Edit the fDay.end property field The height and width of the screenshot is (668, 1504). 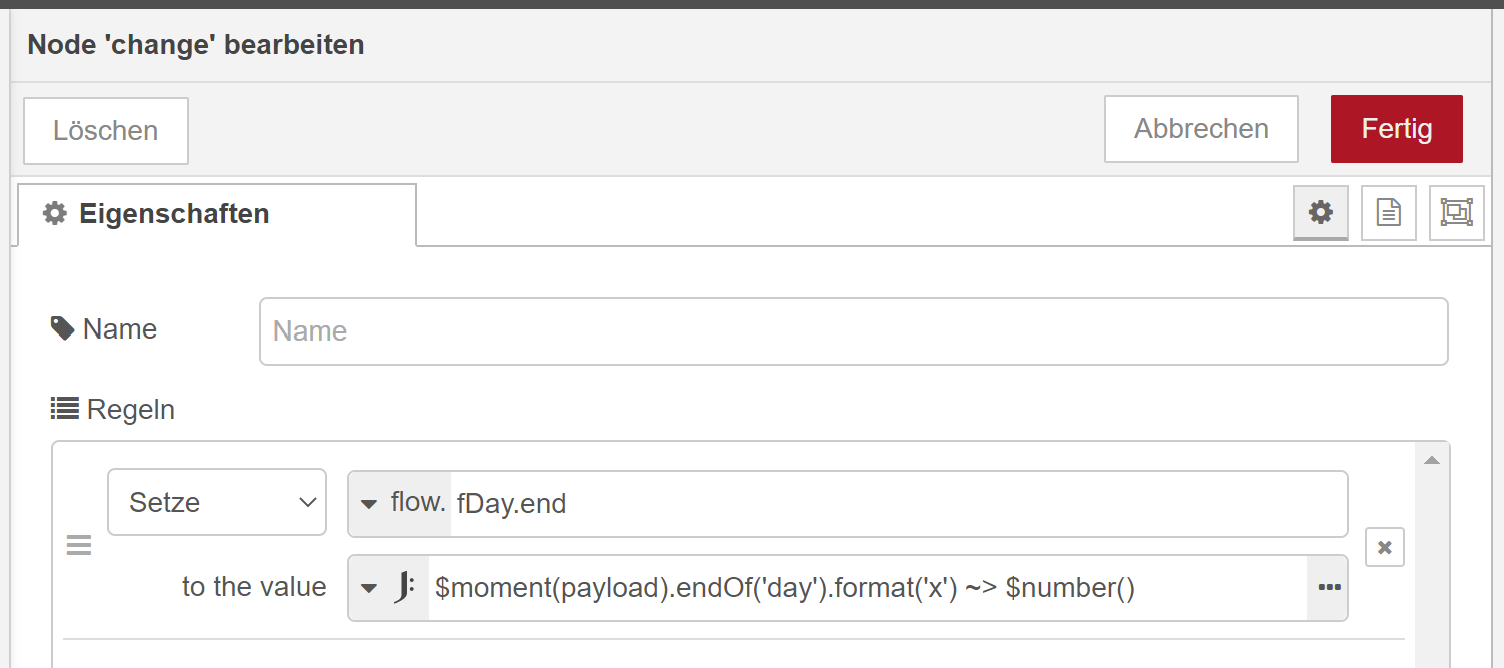[898, 503]
